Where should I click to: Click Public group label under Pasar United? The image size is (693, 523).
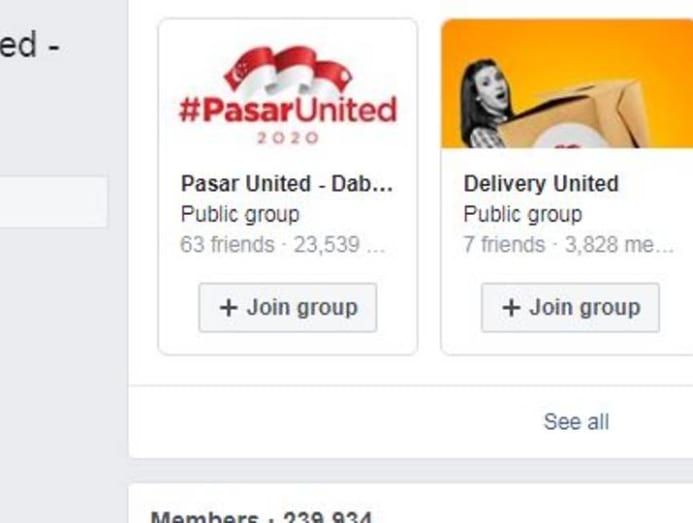pyautogui.click(x=240, y=214)
